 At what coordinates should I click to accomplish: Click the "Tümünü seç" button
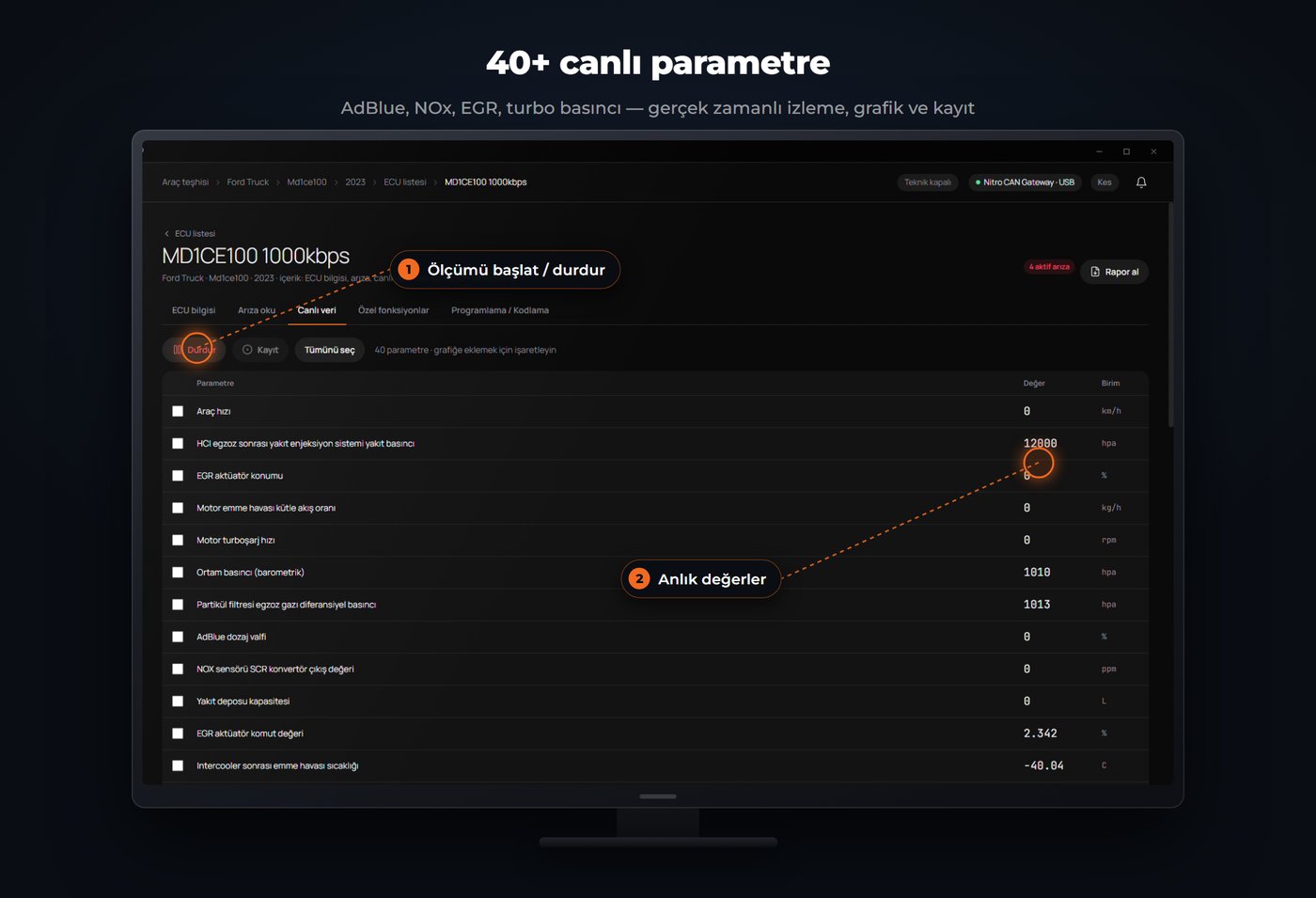pyautogui.click(x=329, y=350)
